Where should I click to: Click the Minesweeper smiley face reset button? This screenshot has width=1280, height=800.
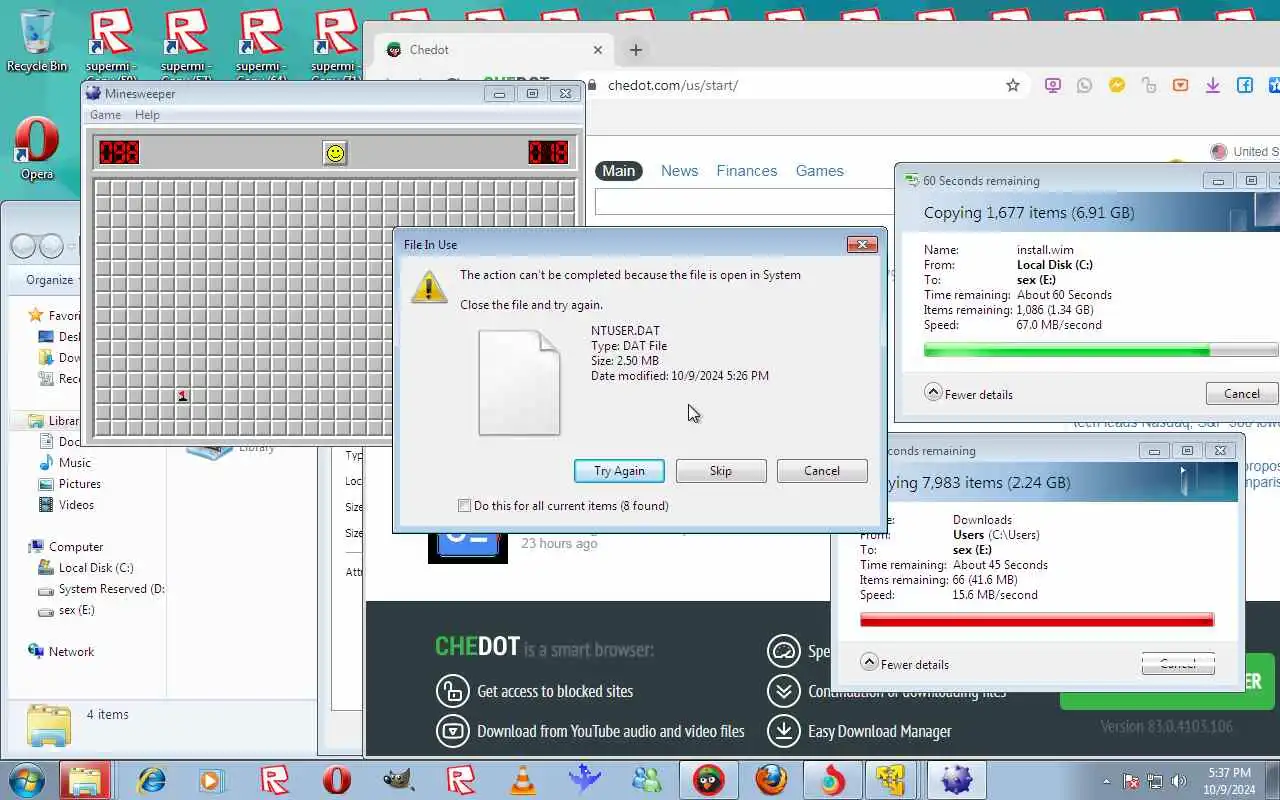click(335, 152)
